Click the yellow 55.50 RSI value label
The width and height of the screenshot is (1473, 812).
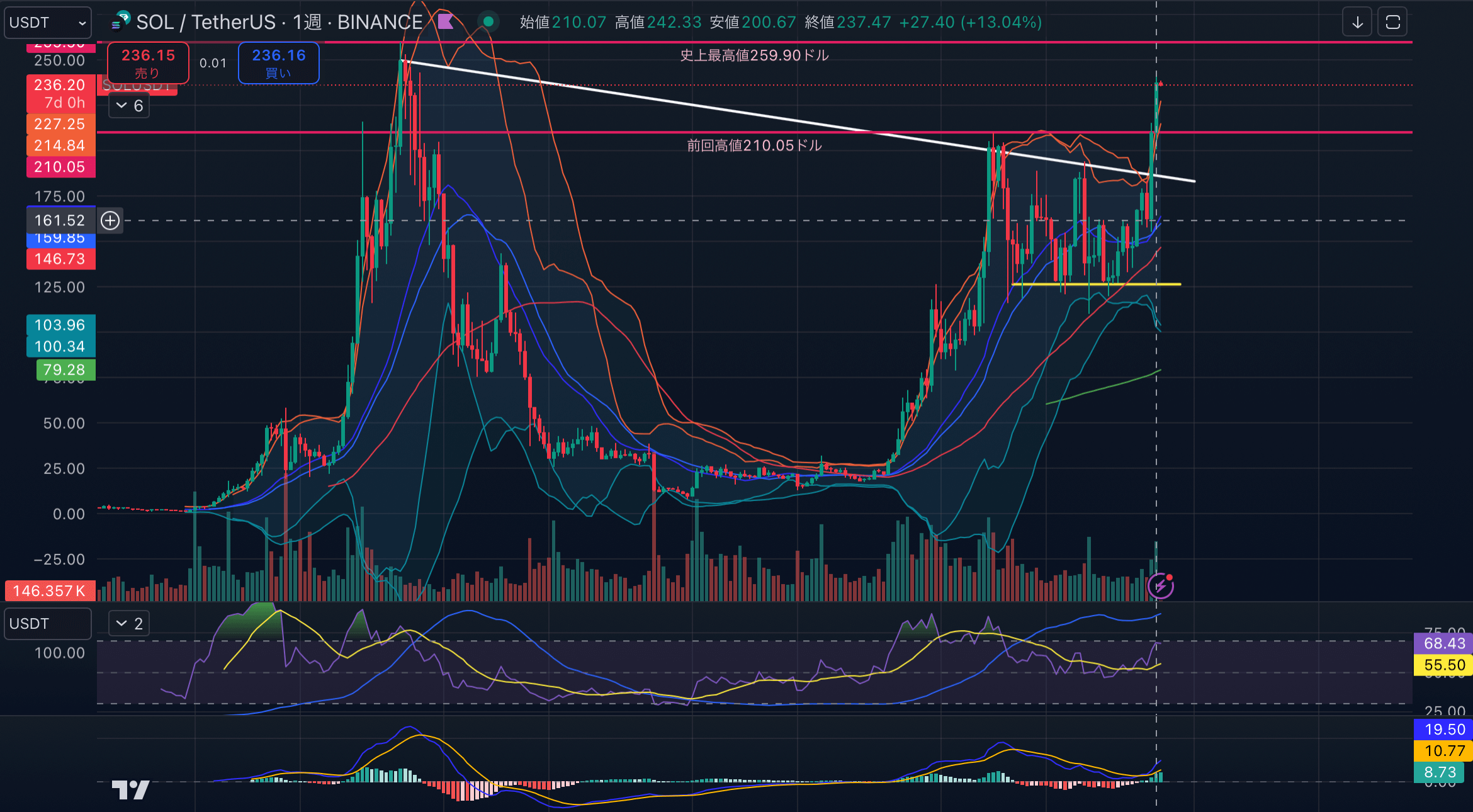tap(1443, 665)
